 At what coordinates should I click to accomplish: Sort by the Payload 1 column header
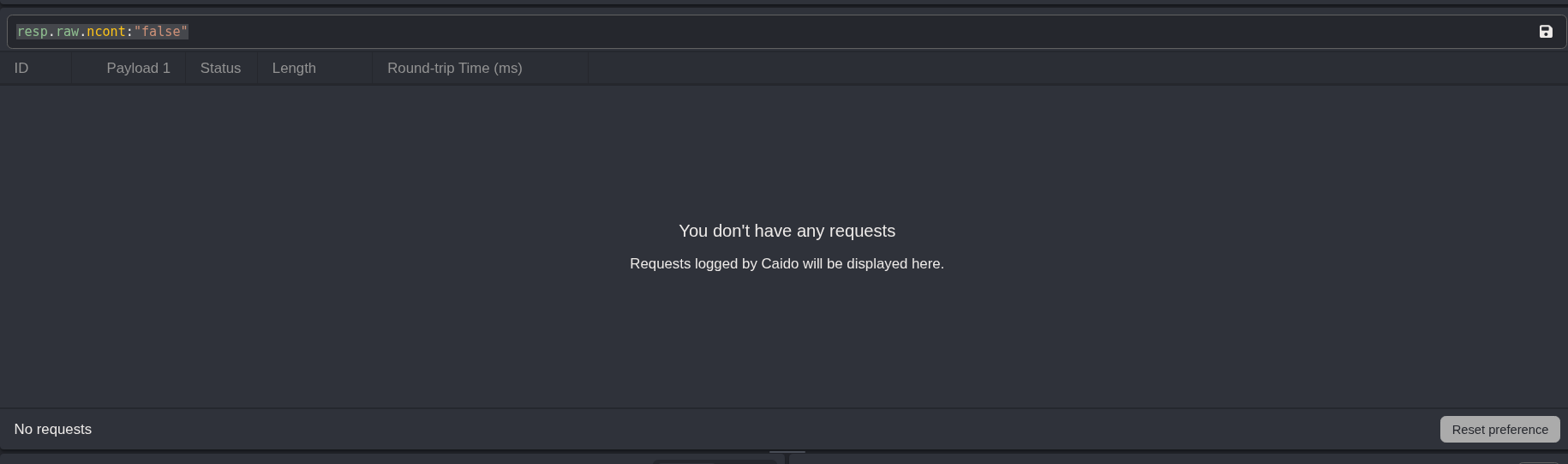138,69
